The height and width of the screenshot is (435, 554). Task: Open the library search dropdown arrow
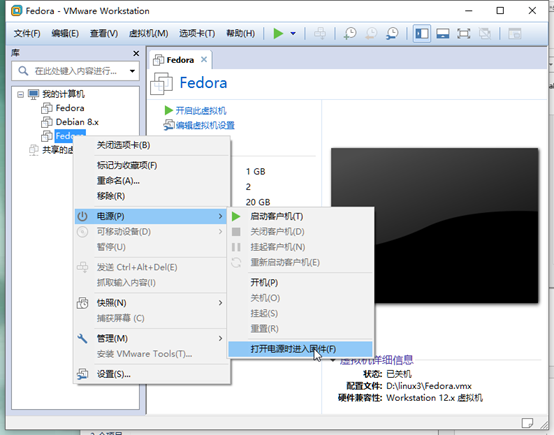pos(132,71)
